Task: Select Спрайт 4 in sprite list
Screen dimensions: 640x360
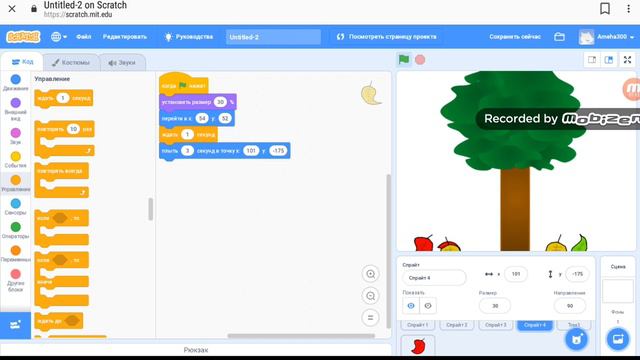Action: [535, 325]
